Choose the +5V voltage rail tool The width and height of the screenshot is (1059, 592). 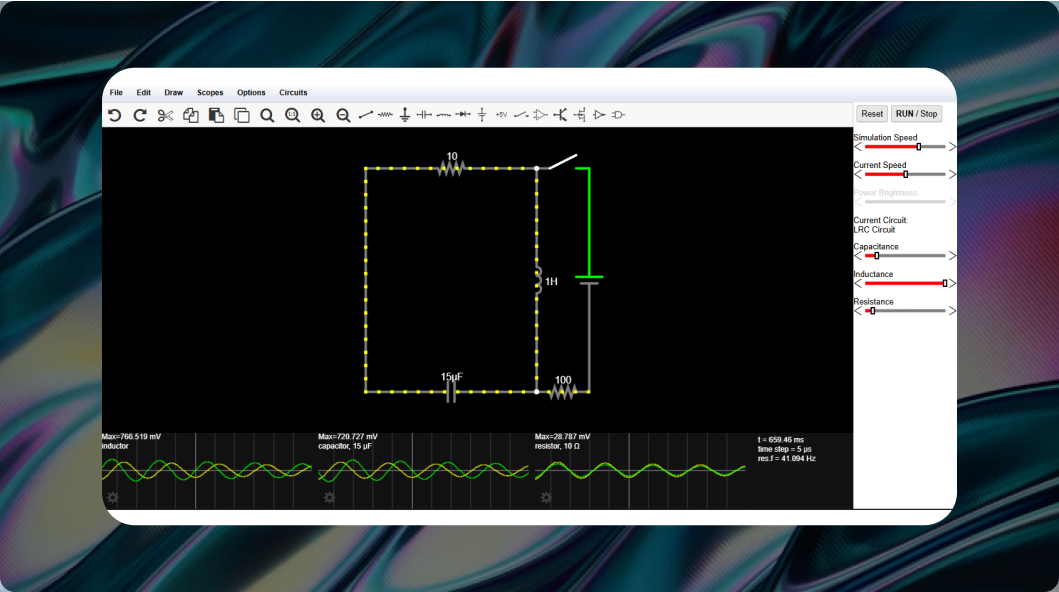coord(501,115)
